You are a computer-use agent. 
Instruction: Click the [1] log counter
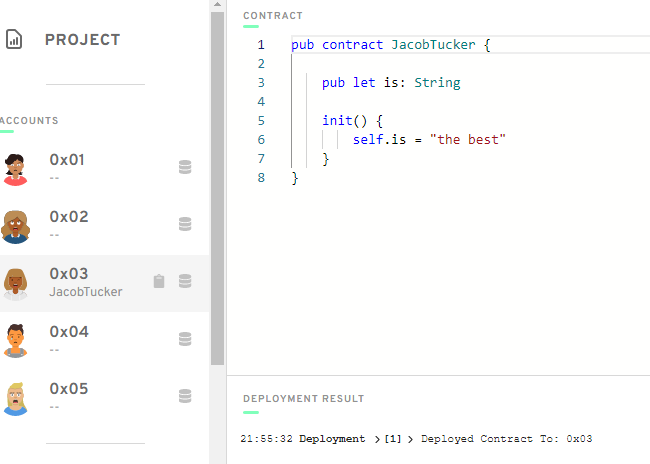pyautogui.click(x=393, y=439)
